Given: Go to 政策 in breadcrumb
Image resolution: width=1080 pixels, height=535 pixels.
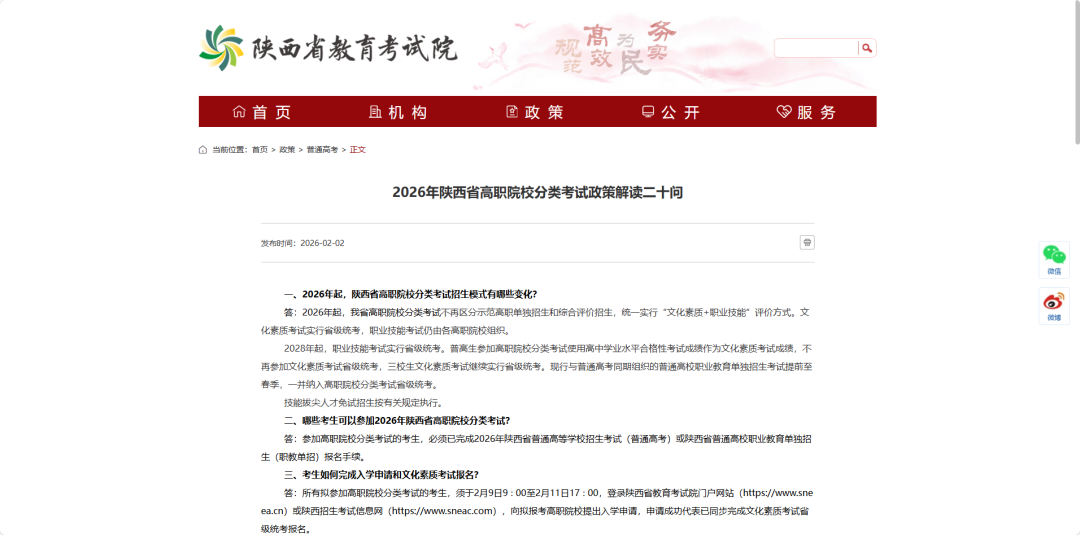Looking at the screenshot, I should 287,149.
